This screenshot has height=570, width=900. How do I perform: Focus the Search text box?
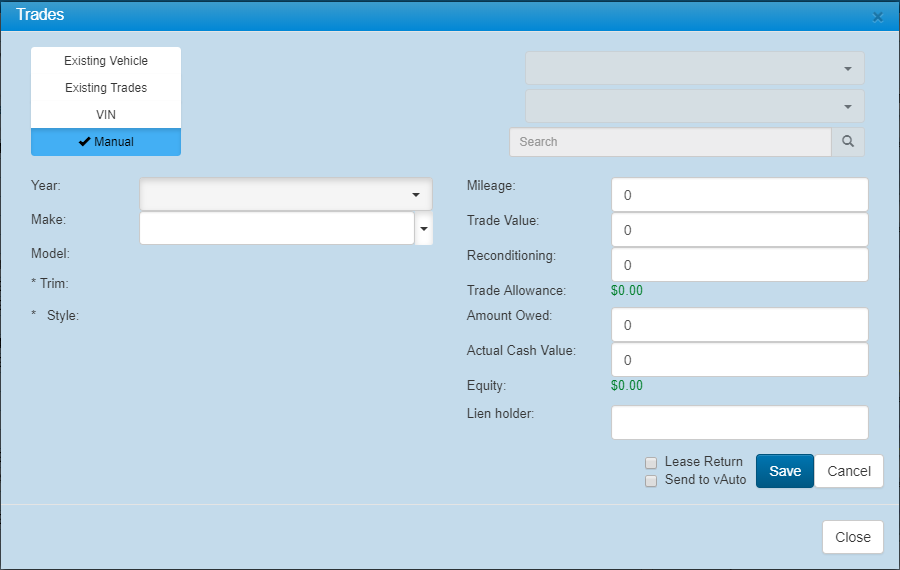(670, 142)
